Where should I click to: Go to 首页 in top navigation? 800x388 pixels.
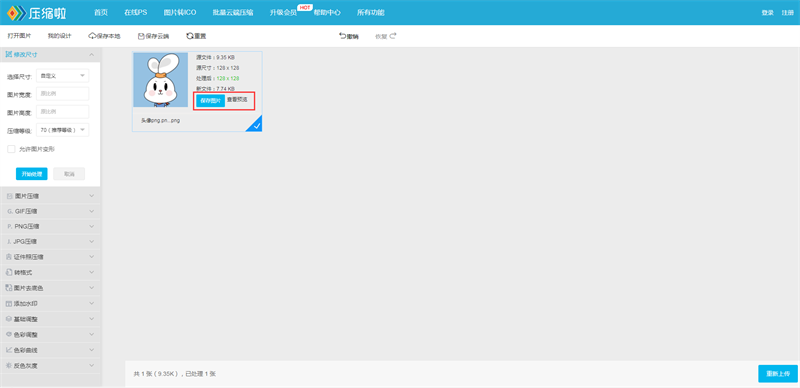tap(101, 13)
